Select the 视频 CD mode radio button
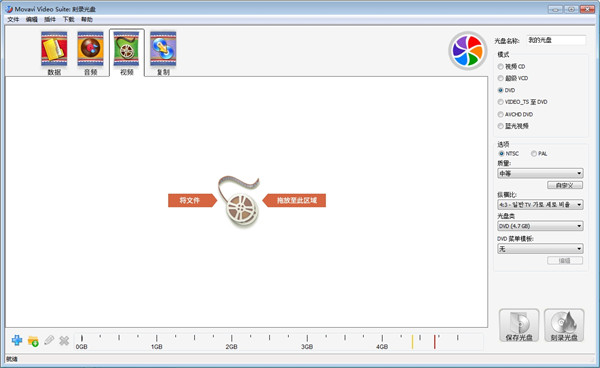The width and height of the screenshot is (600, 368). (x=501, y=67)
